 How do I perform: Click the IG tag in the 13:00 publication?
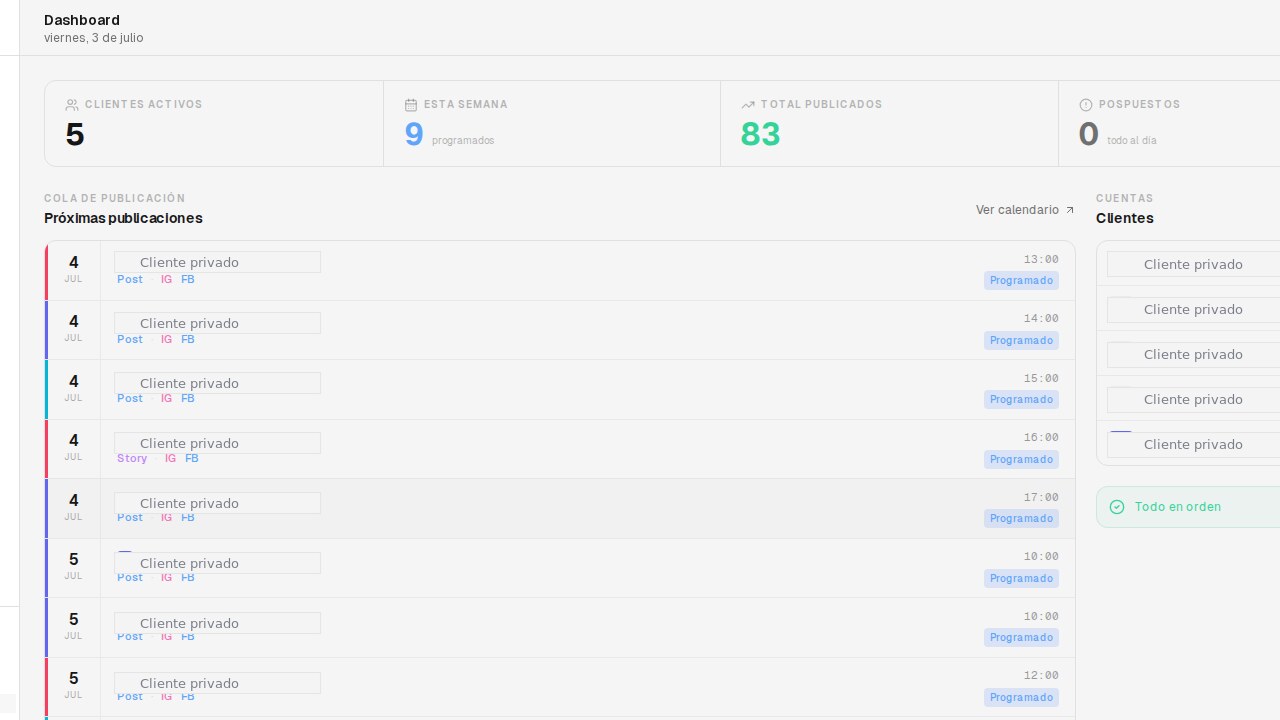[166, 280]
